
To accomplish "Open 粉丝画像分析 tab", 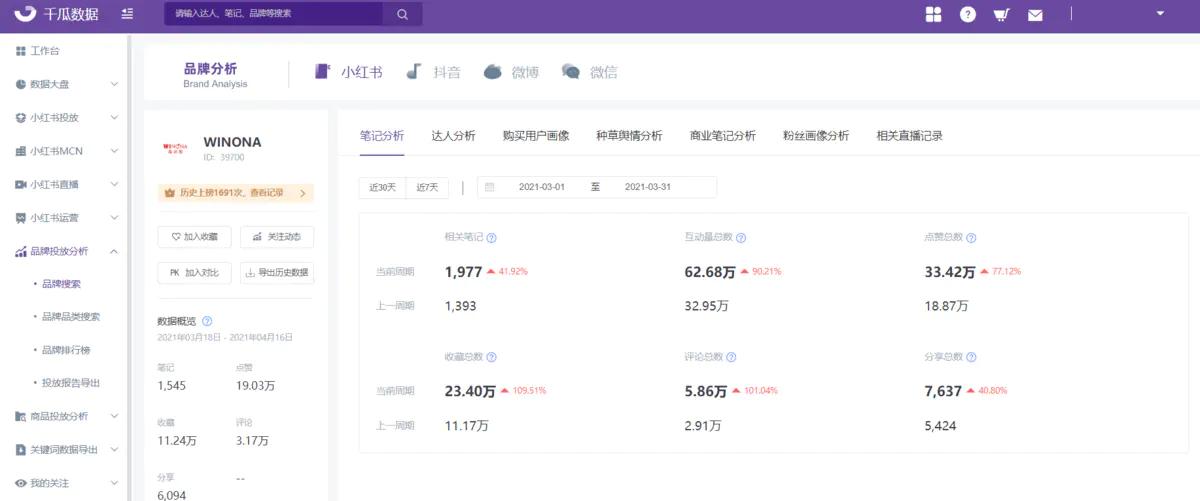I will [x=816, y=136].
